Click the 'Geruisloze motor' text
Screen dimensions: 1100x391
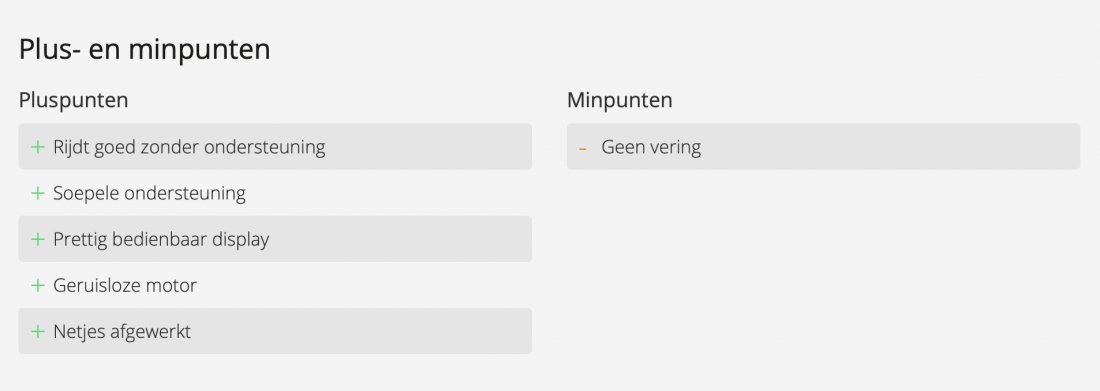125,286
